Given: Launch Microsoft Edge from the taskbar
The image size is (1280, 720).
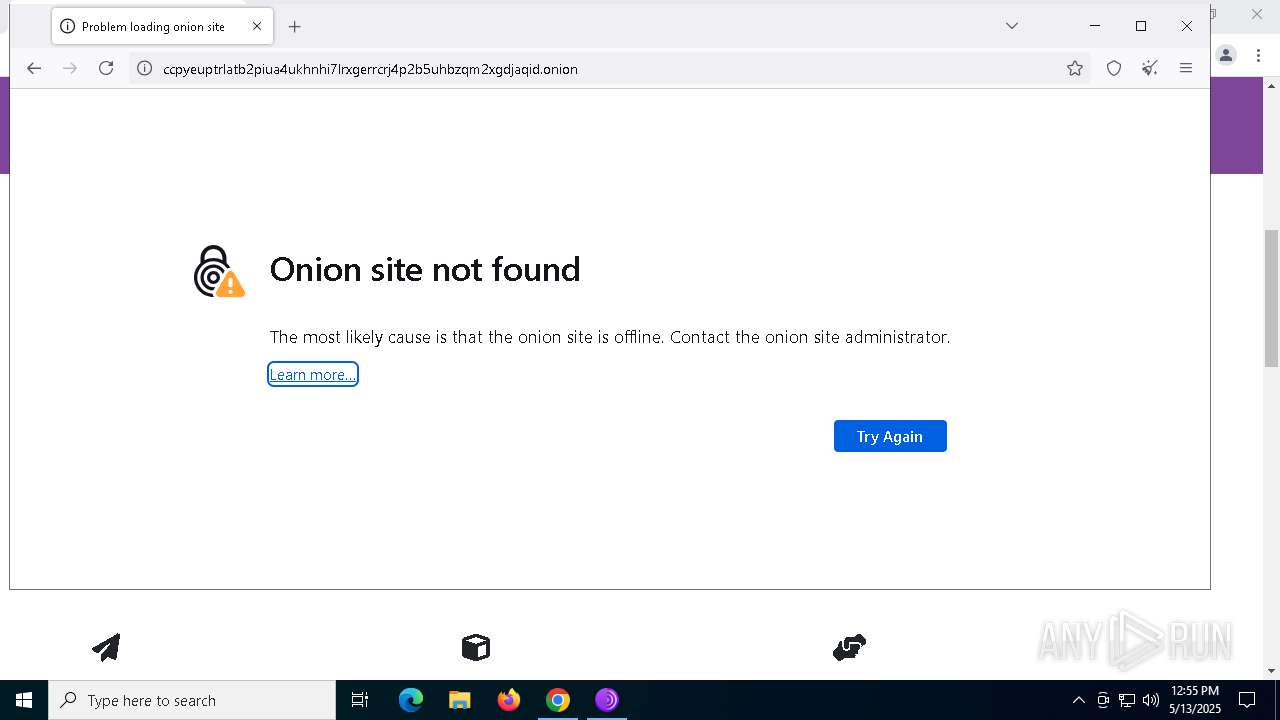Looking at the screenshot, I should pos(411,700).
